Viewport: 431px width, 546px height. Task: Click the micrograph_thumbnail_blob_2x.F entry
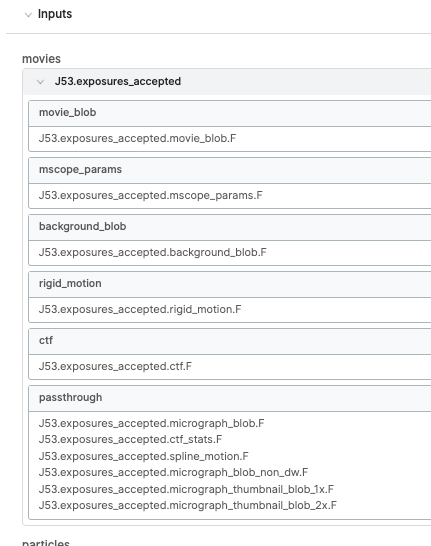[188, 505]
